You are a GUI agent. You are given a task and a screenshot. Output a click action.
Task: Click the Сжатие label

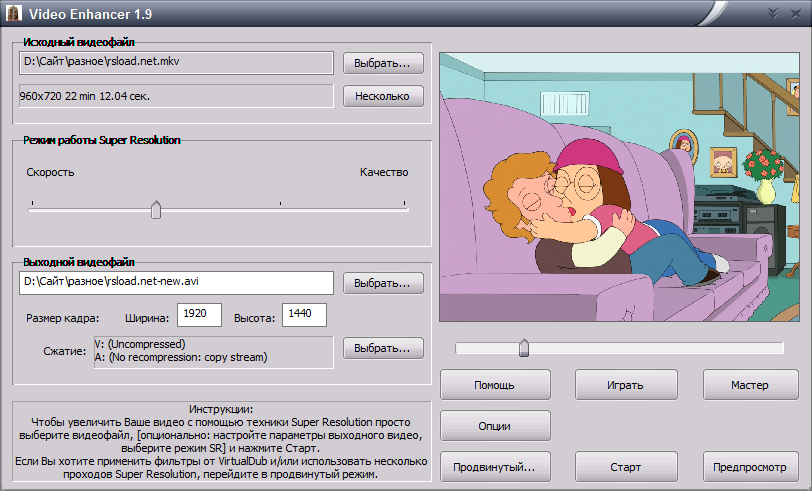[x=65, y=351]
